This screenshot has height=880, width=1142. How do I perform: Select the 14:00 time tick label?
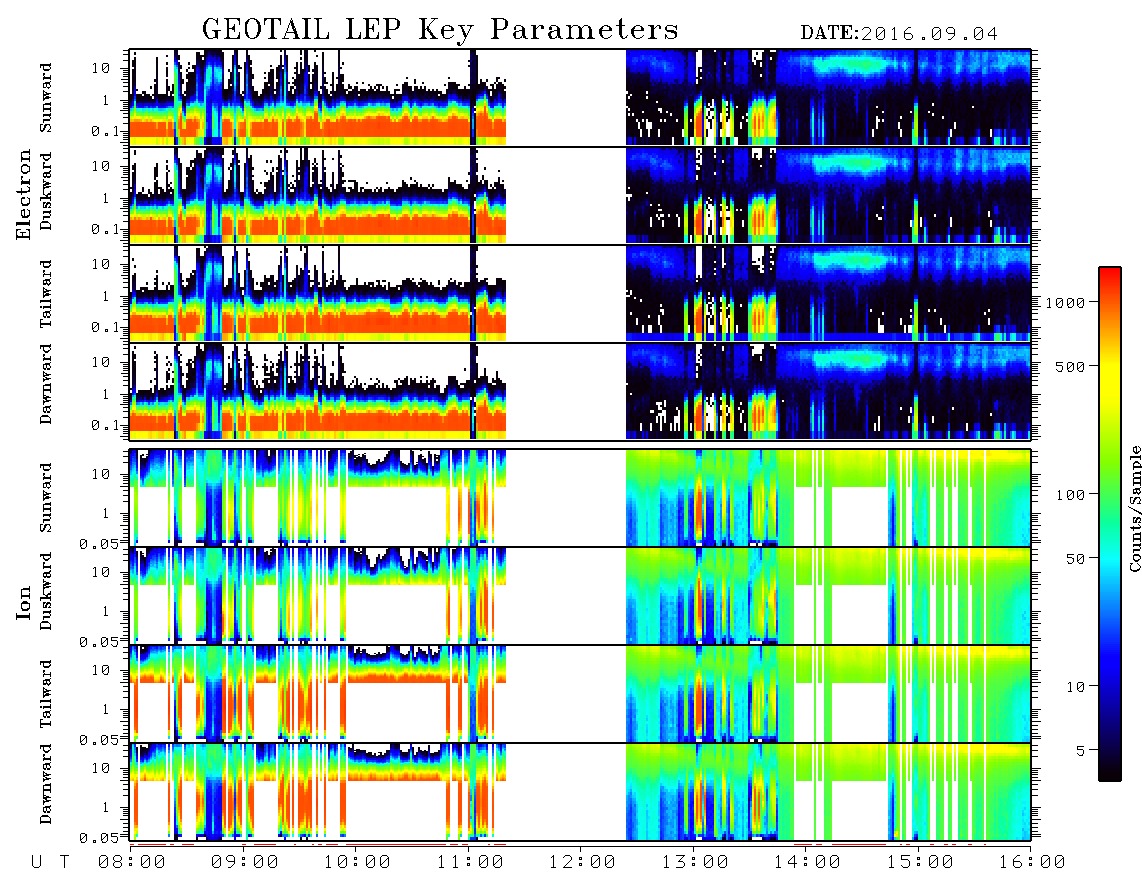pos(807,862)
